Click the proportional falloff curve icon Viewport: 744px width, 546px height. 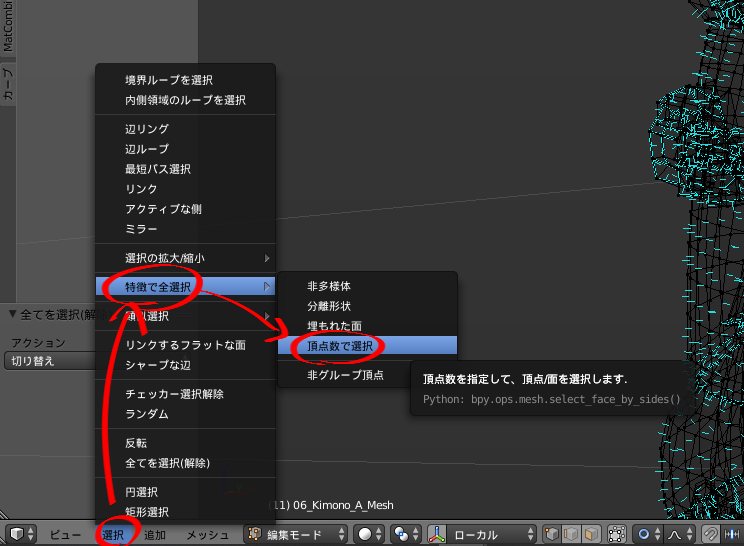(681, 534)
